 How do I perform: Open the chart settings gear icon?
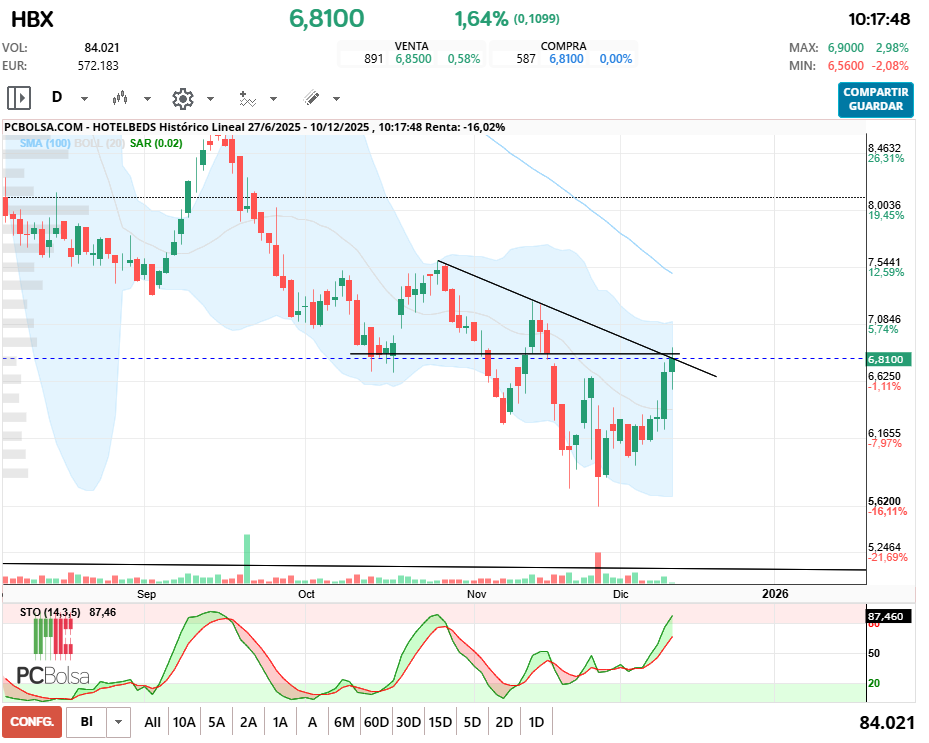click(182, 98)
